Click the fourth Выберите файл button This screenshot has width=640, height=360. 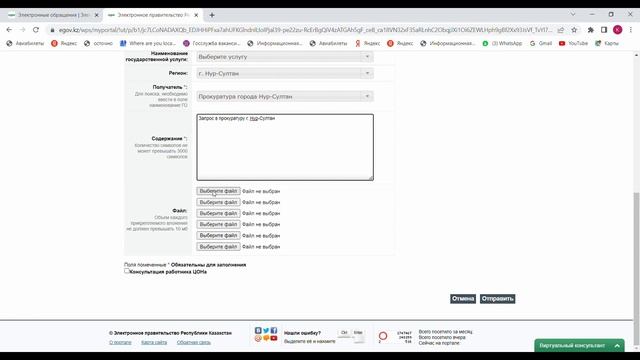(x=218, y=224)
